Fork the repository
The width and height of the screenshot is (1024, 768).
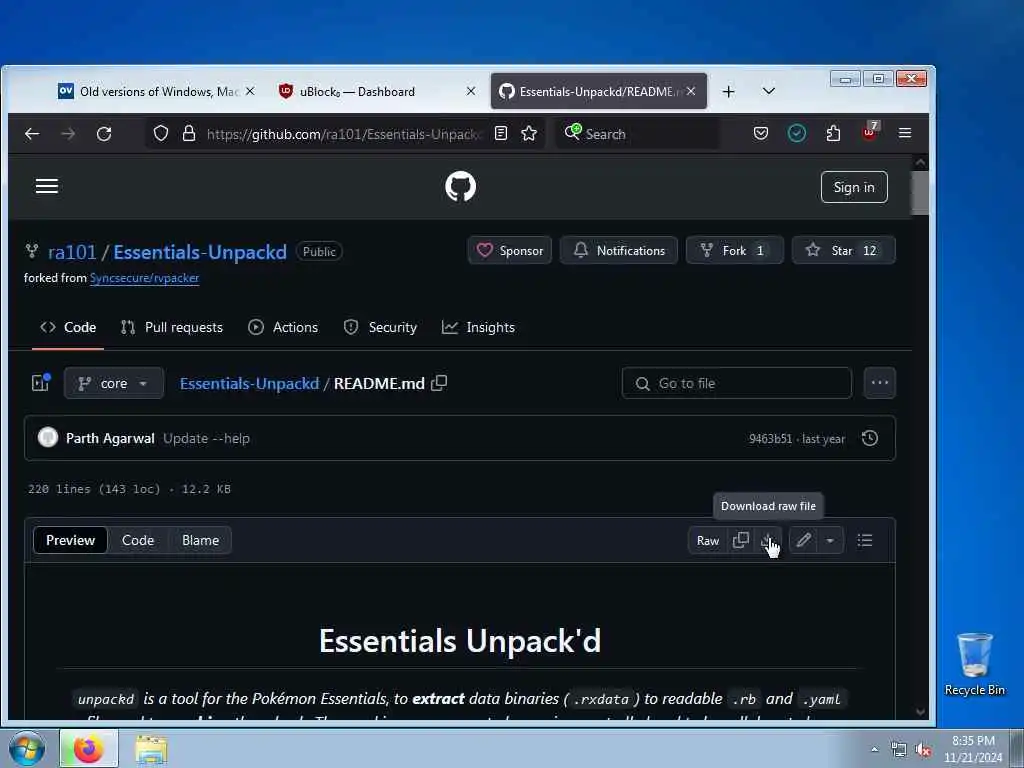coord(734,251)
